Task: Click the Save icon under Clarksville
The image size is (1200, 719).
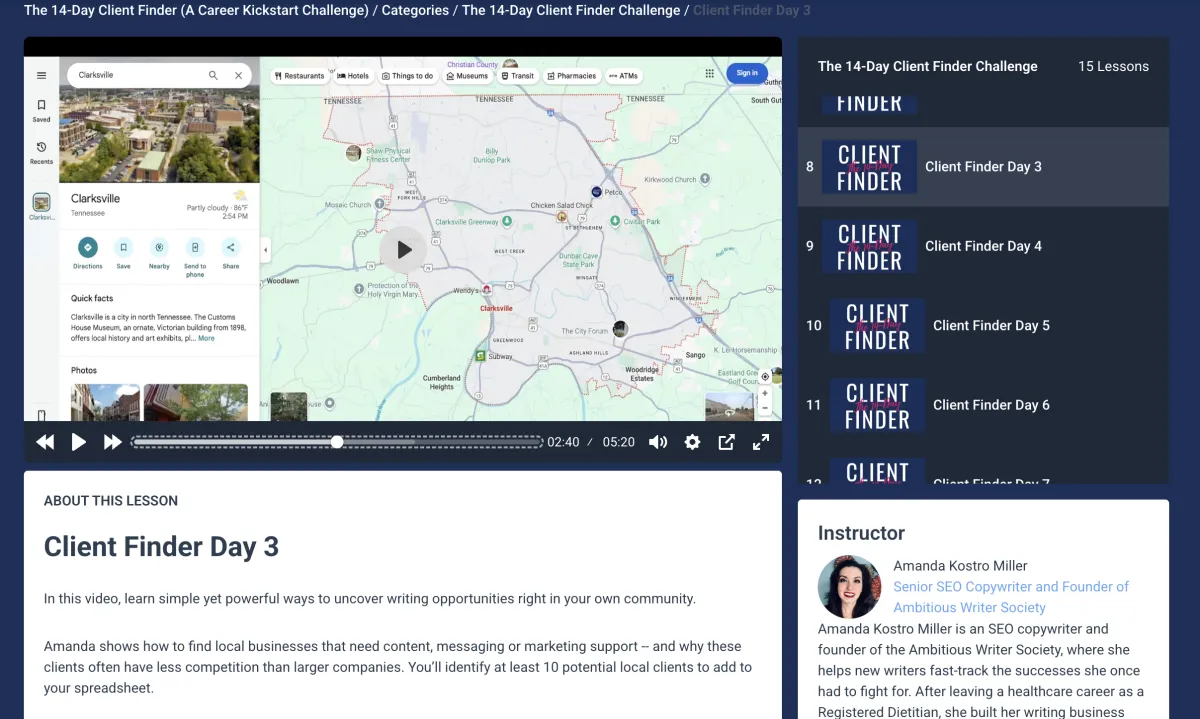Action: (x=123, y=248)
